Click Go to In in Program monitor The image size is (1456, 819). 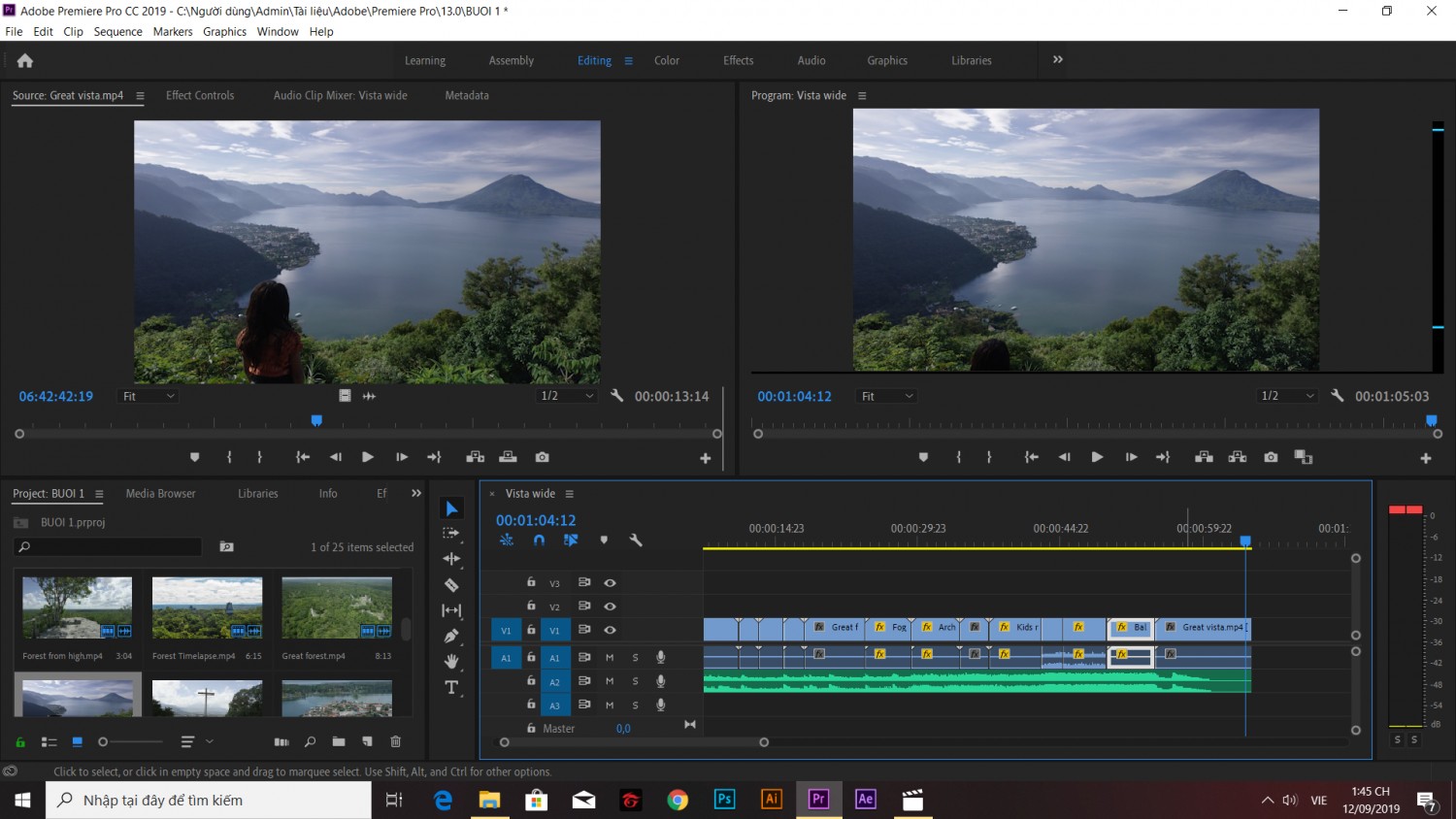pos(1032,457)
